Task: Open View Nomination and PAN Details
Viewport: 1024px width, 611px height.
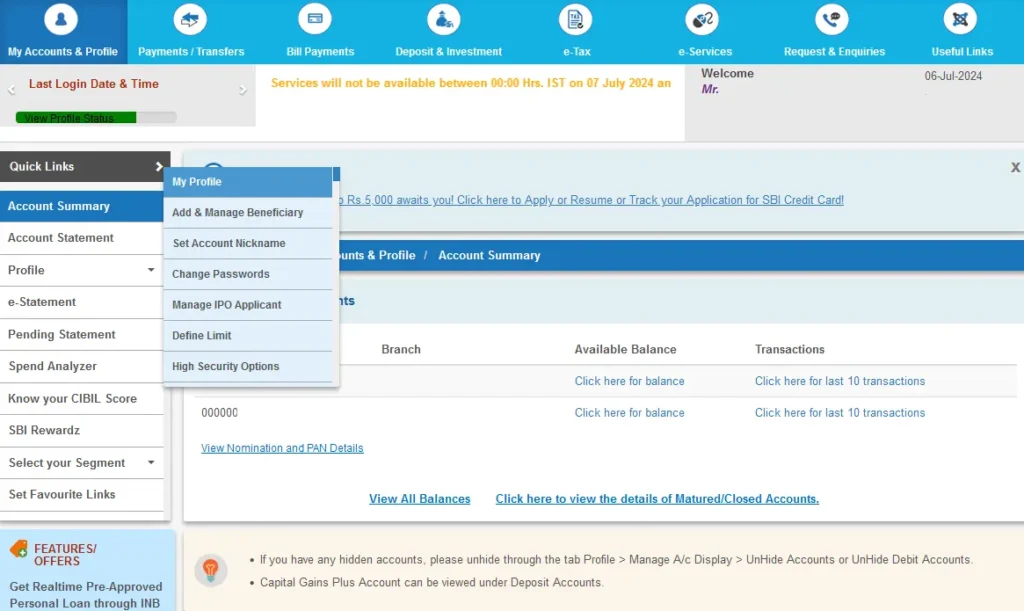Action: (x=282, y=448)
